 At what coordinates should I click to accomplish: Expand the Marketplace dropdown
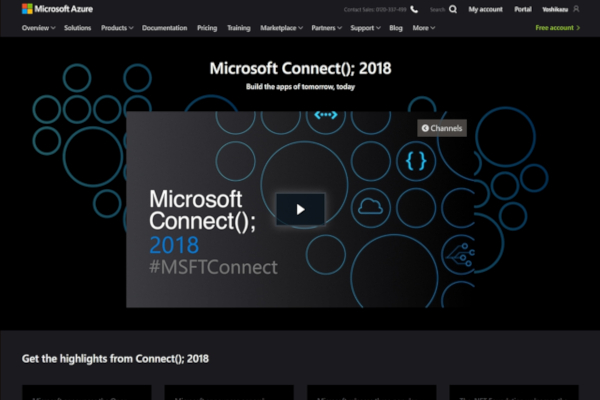(x=281, y=28)
